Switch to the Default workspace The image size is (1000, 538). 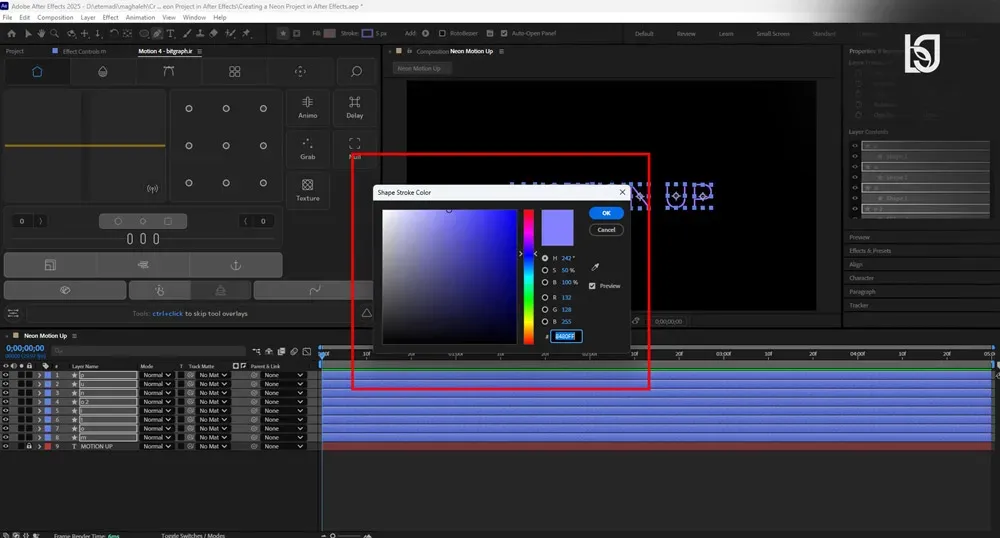(x=643, y=33)
